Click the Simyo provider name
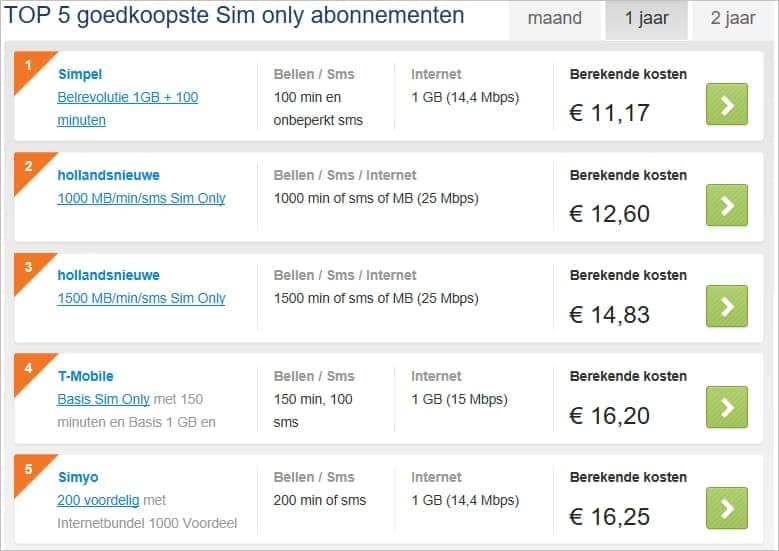This screenshot has height=551, width=779. (78, 477)
